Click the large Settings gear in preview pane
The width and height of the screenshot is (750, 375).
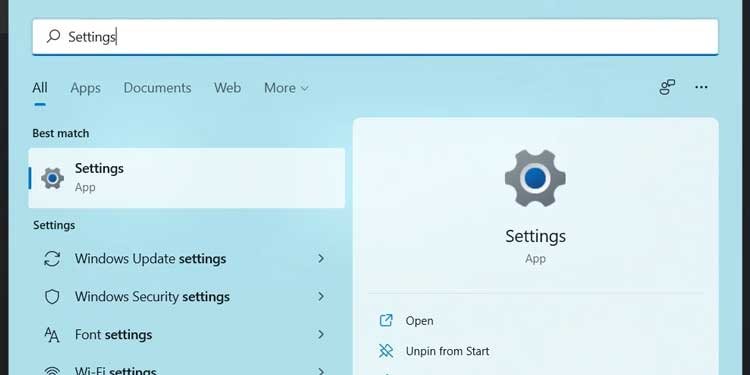coord(535,178)
